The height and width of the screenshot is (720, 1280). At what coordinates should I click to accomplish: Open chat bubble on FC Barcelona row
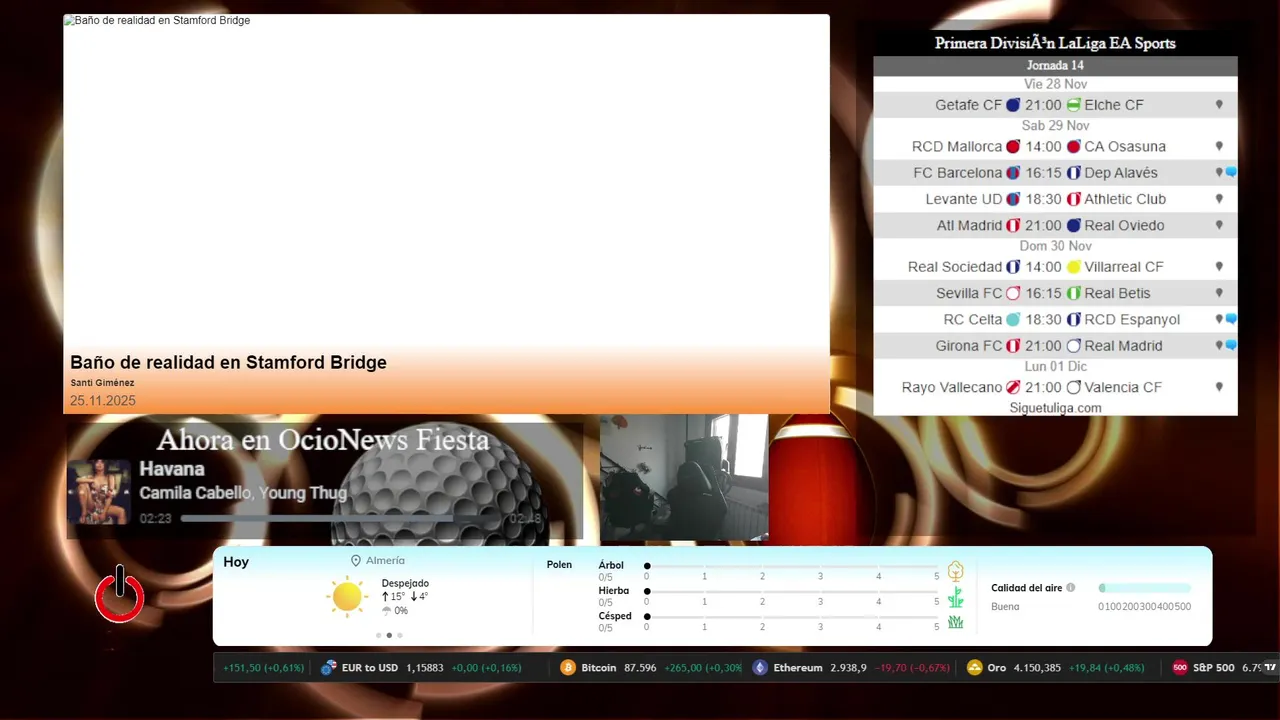point(1231,172)
